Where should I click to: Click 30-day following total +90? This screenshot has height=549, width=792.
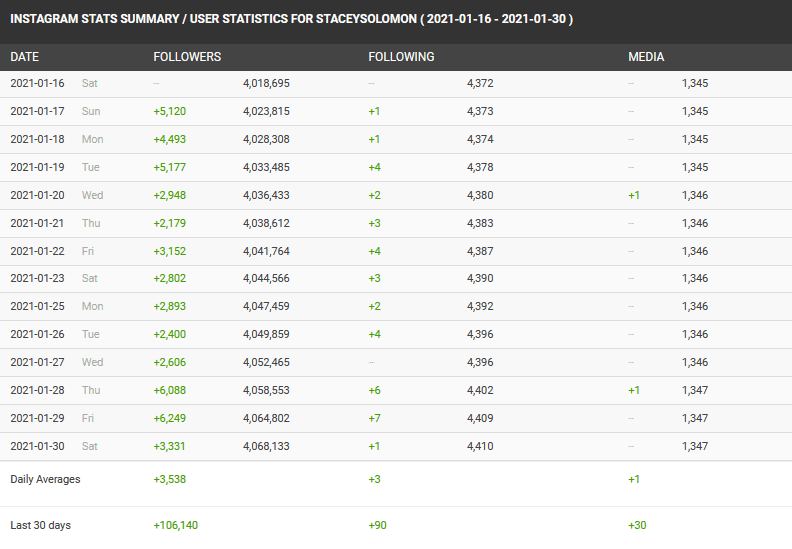click(x=377, y=525)
